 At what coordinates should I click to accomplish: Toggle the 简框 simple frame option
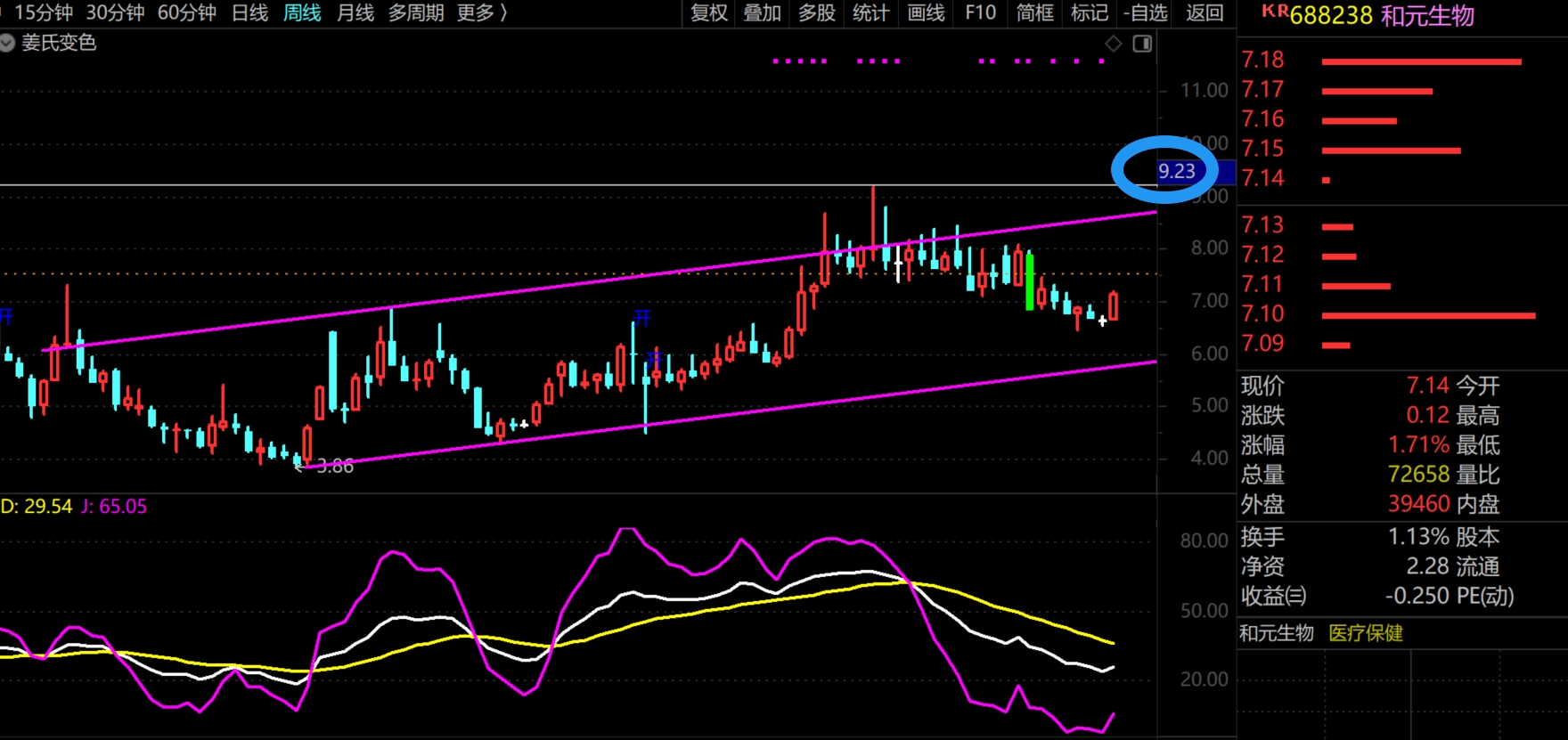click(1035, 12)
